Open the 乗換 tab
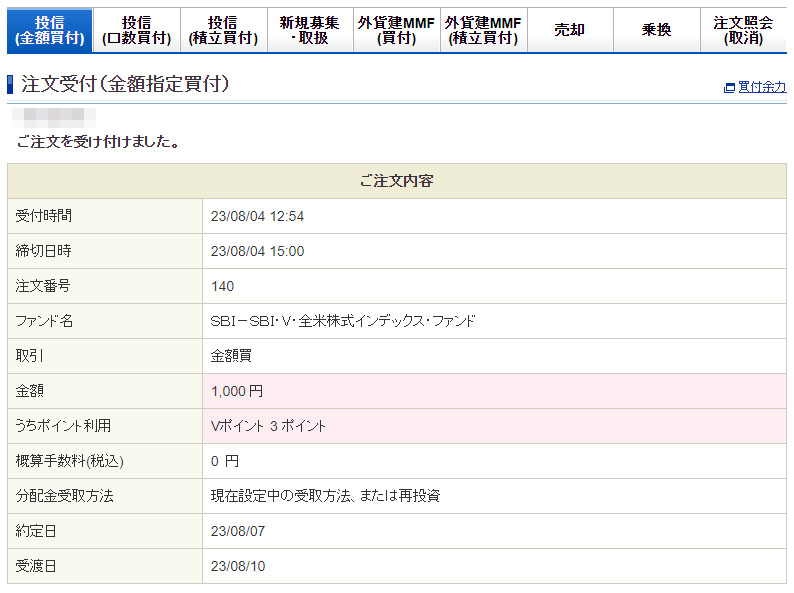The width and height of the screenshot is (794, 593). pyautogui.click(x=656, y=30)
